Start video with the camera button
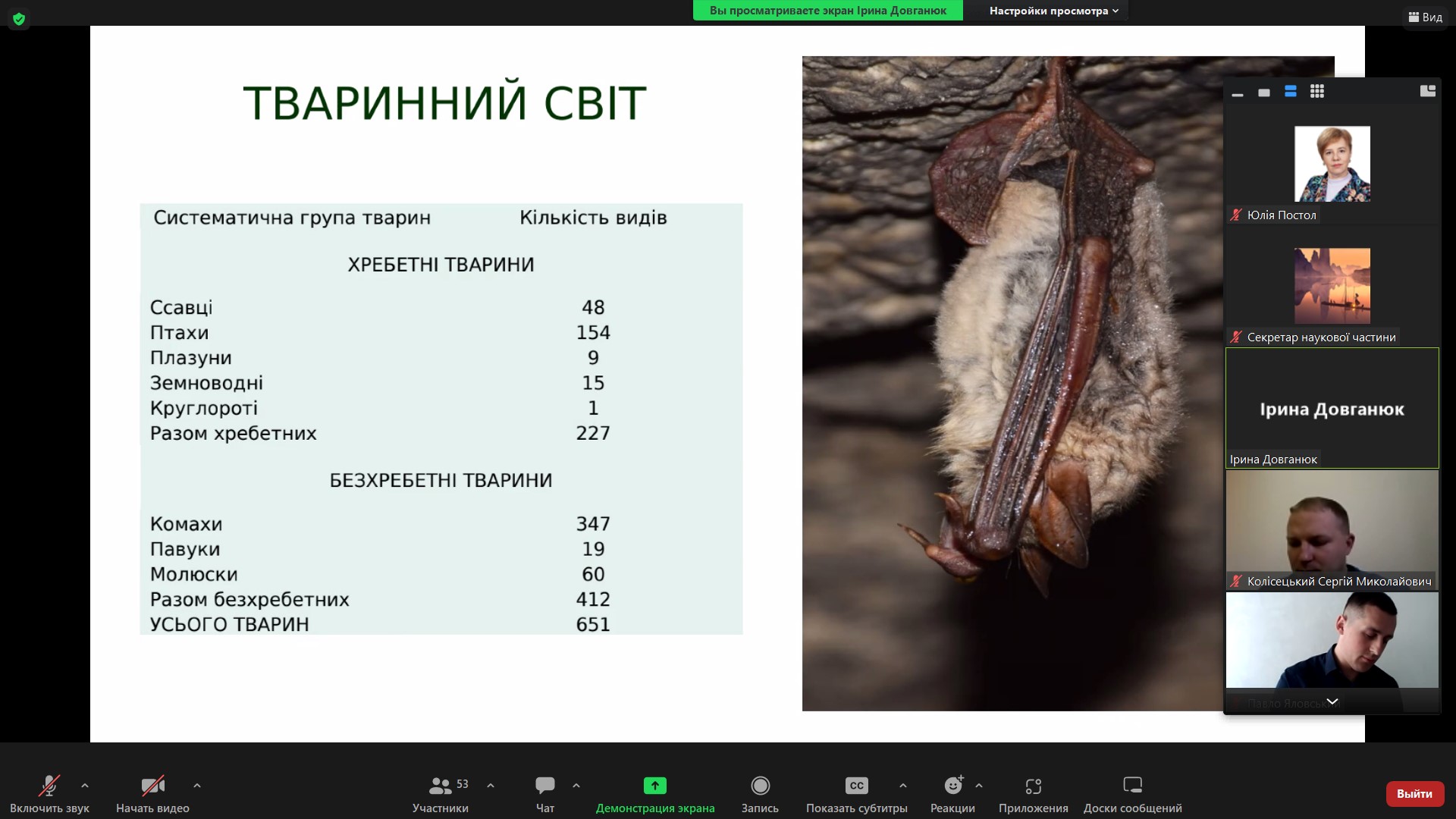The image size is (1456, 819). [x=152, y=786]
